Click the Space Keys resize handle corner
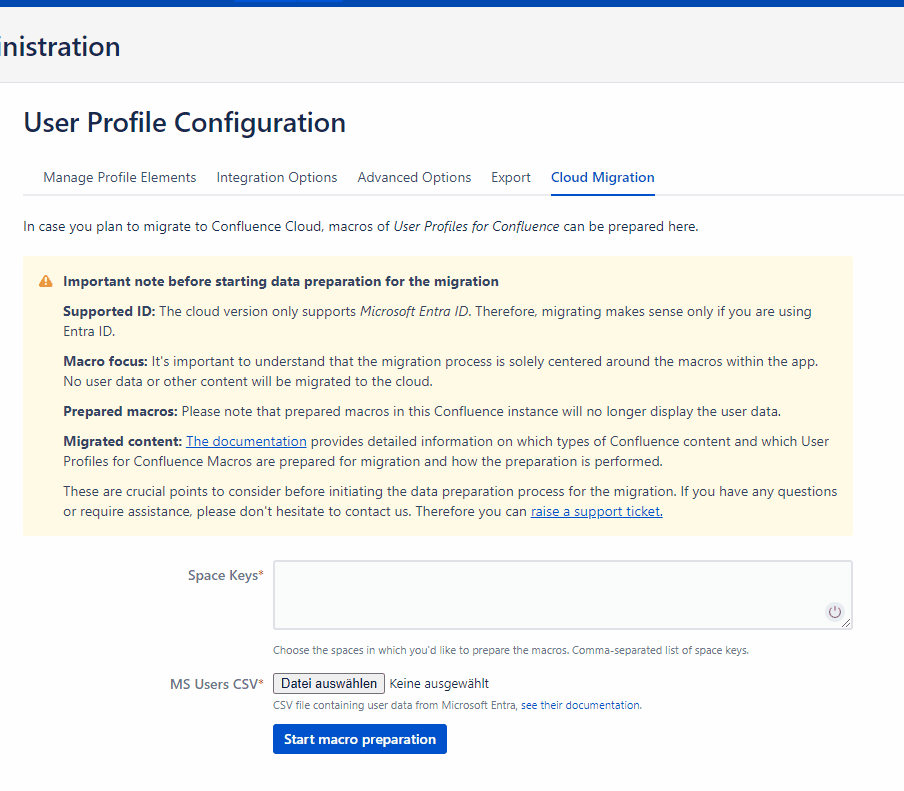 846,623
